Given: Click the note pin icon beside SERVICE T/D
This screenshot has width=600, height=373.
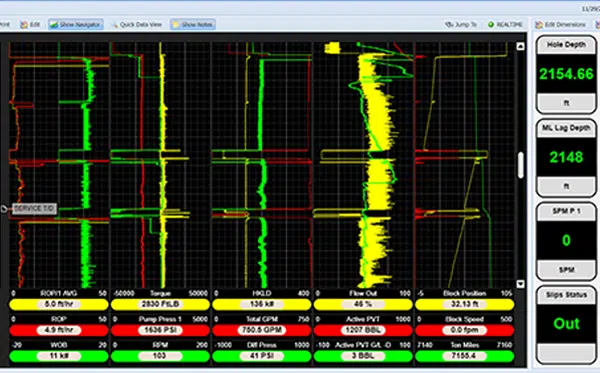Looking at the screenshot, I should 4,208.
